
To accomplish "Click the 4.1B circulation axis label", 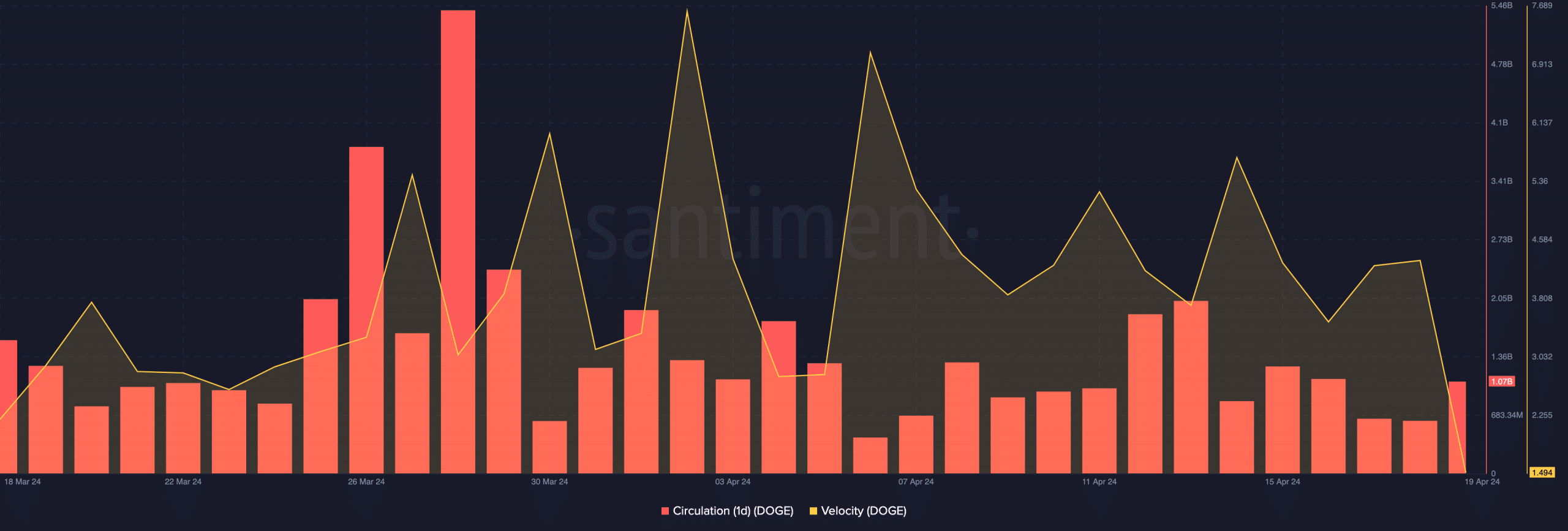I will (x=1499, y=123).
